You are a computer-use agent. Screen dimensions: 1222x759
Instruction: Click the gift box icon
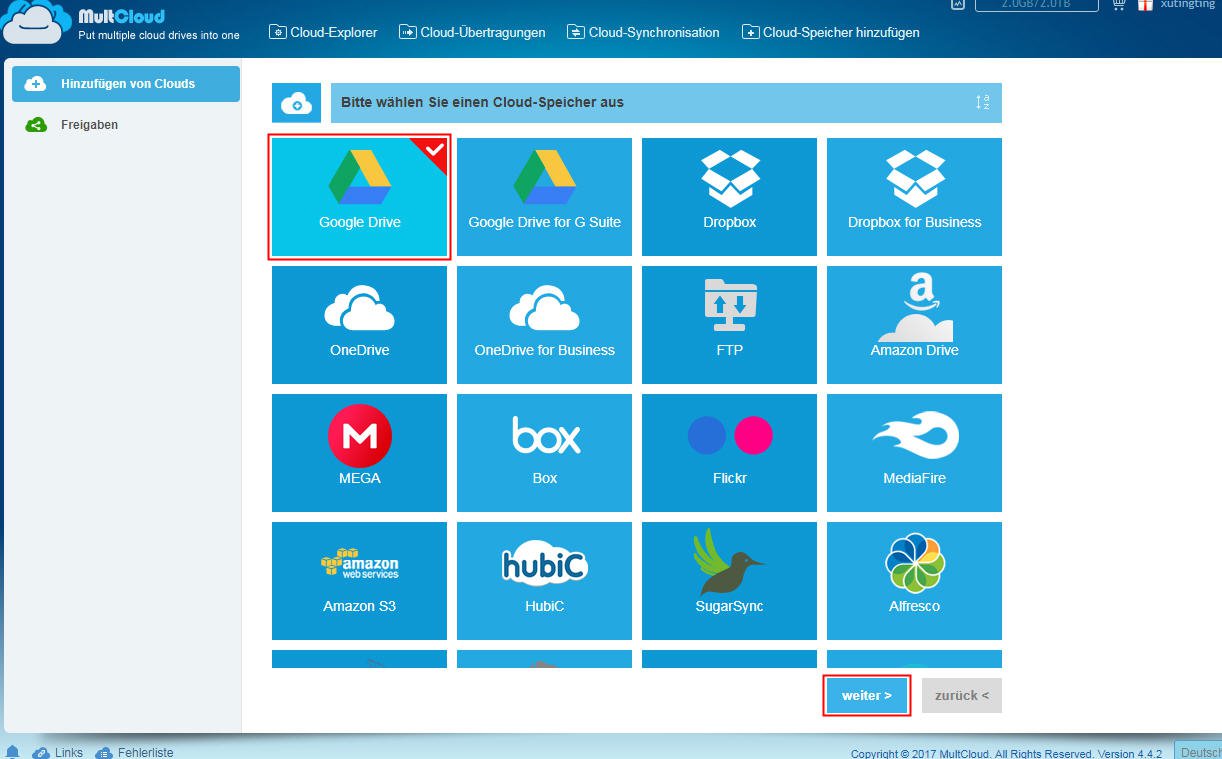1146,4
